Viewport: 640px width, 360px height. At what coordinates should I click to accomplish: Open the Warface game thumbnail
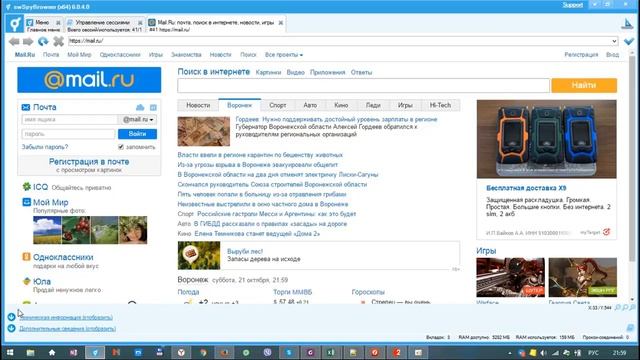pos(510,277)
